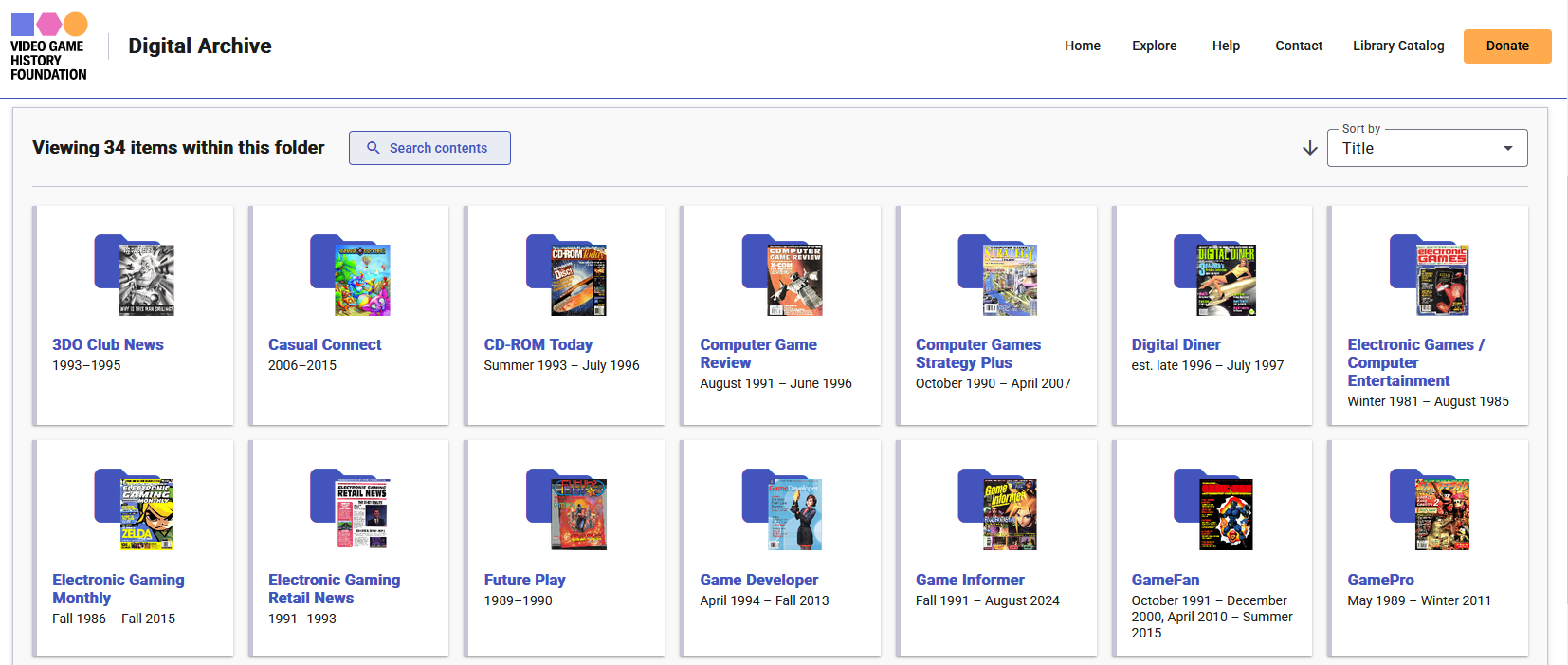Open the Help page

click(x=1226, y=46)
